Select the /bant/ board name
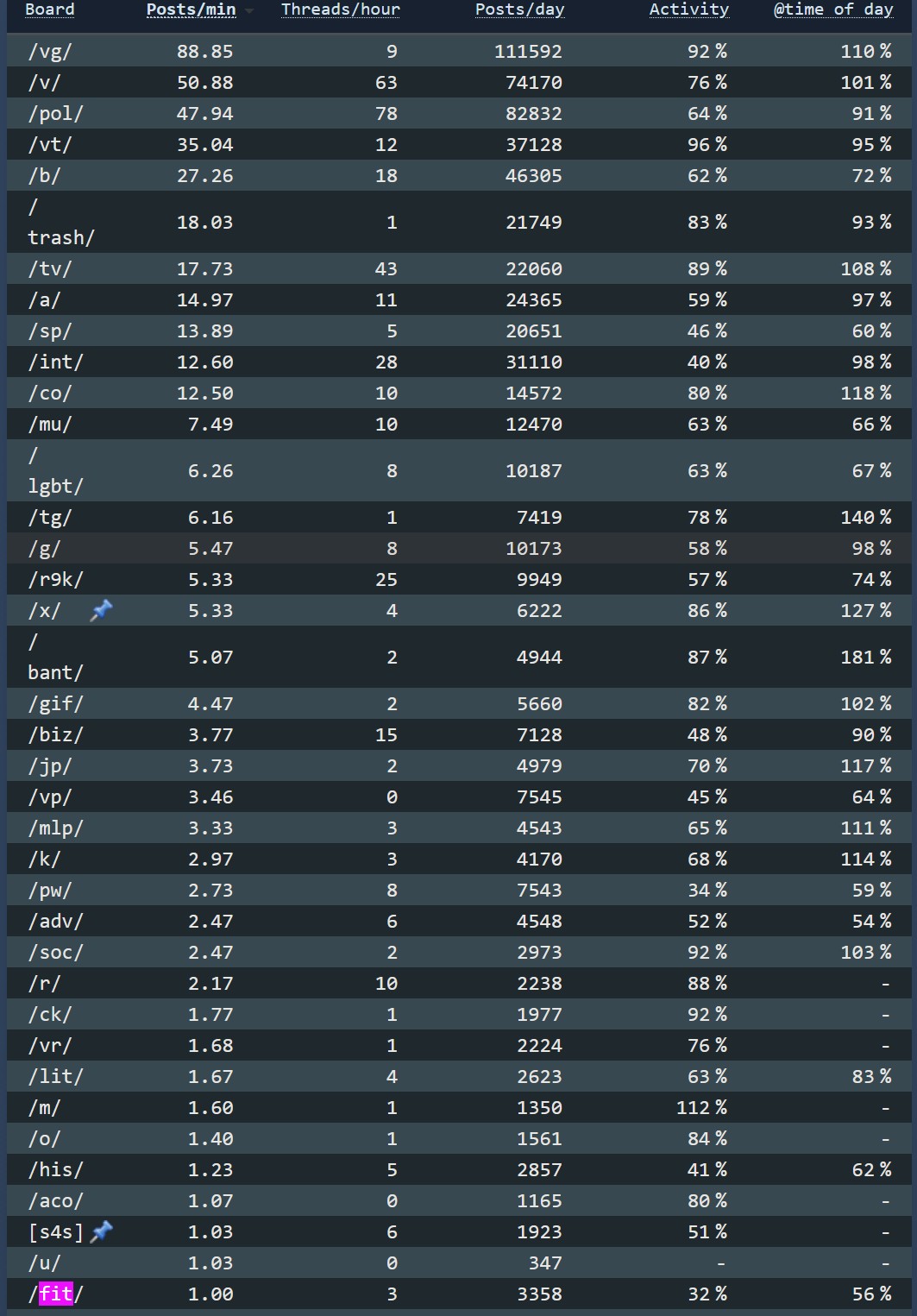 55,658
